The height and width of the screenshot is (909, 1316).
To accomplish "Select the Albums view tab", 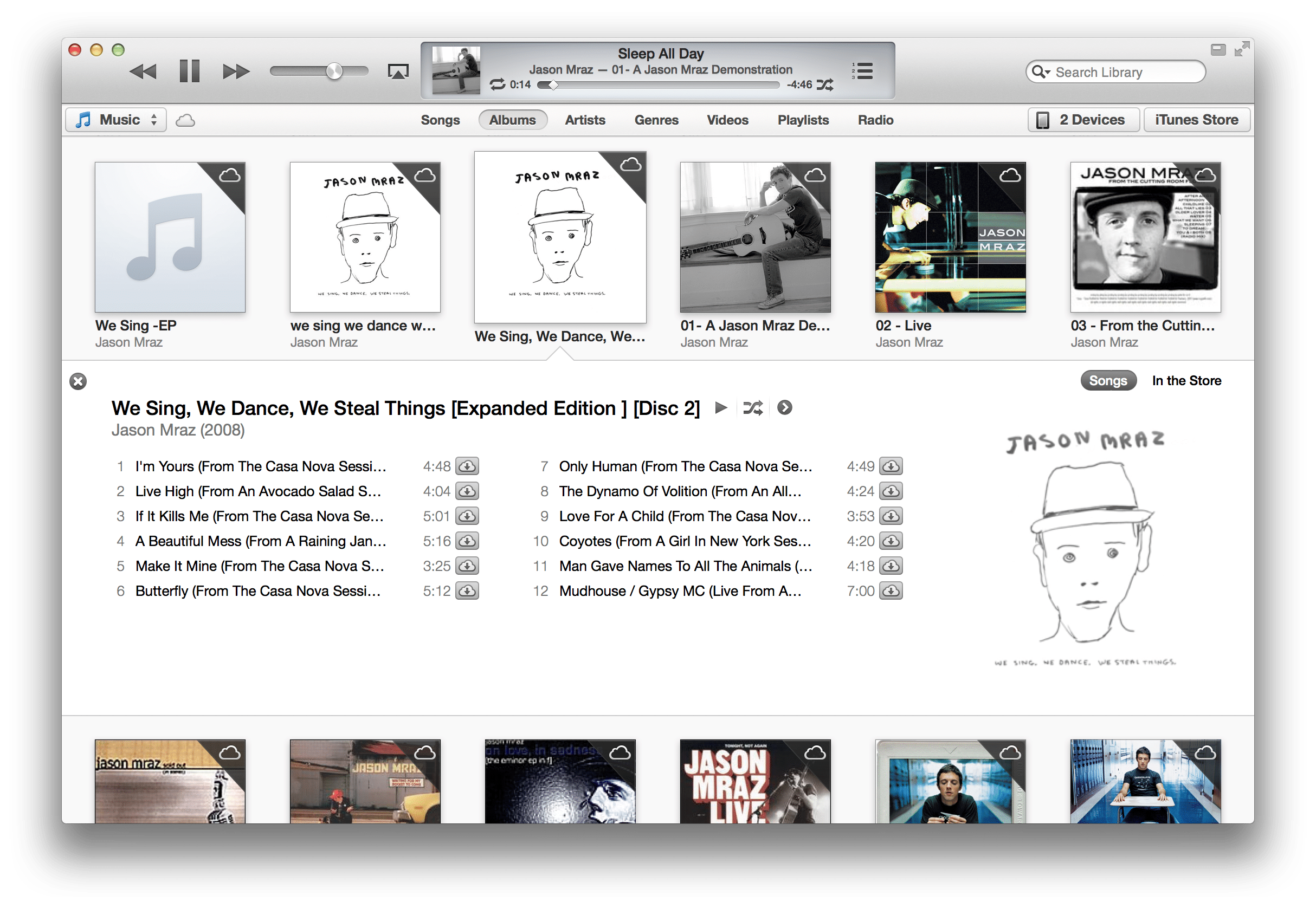I will point(512,120).
